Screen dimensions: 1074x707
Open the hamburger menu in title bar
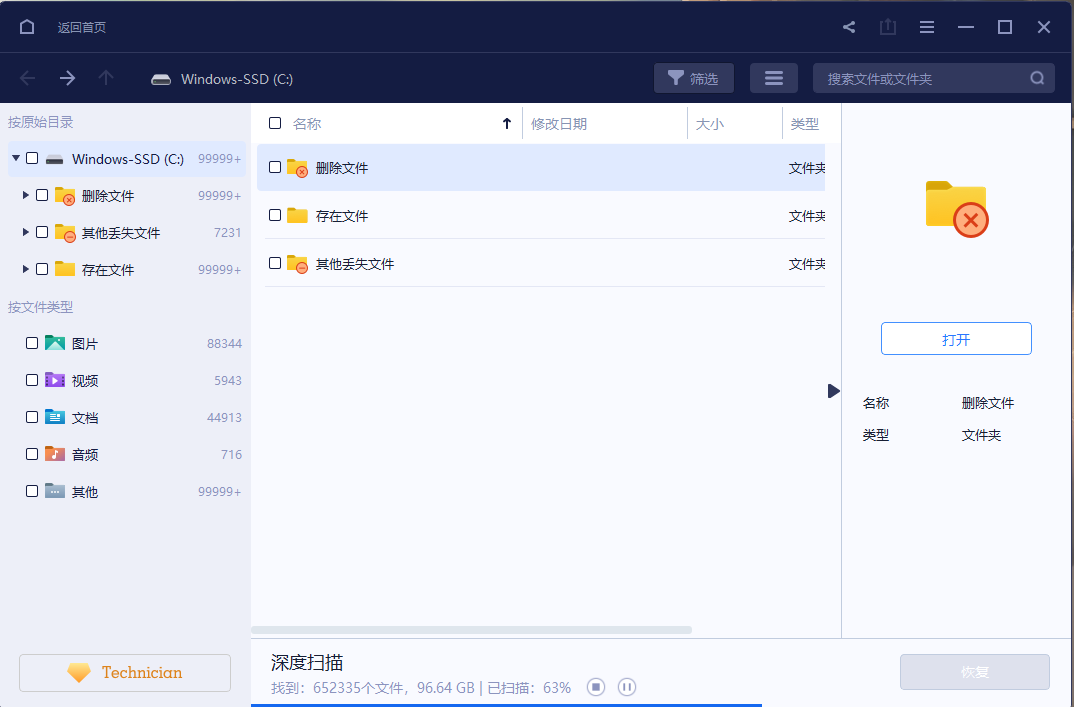[x=927, y=27]
